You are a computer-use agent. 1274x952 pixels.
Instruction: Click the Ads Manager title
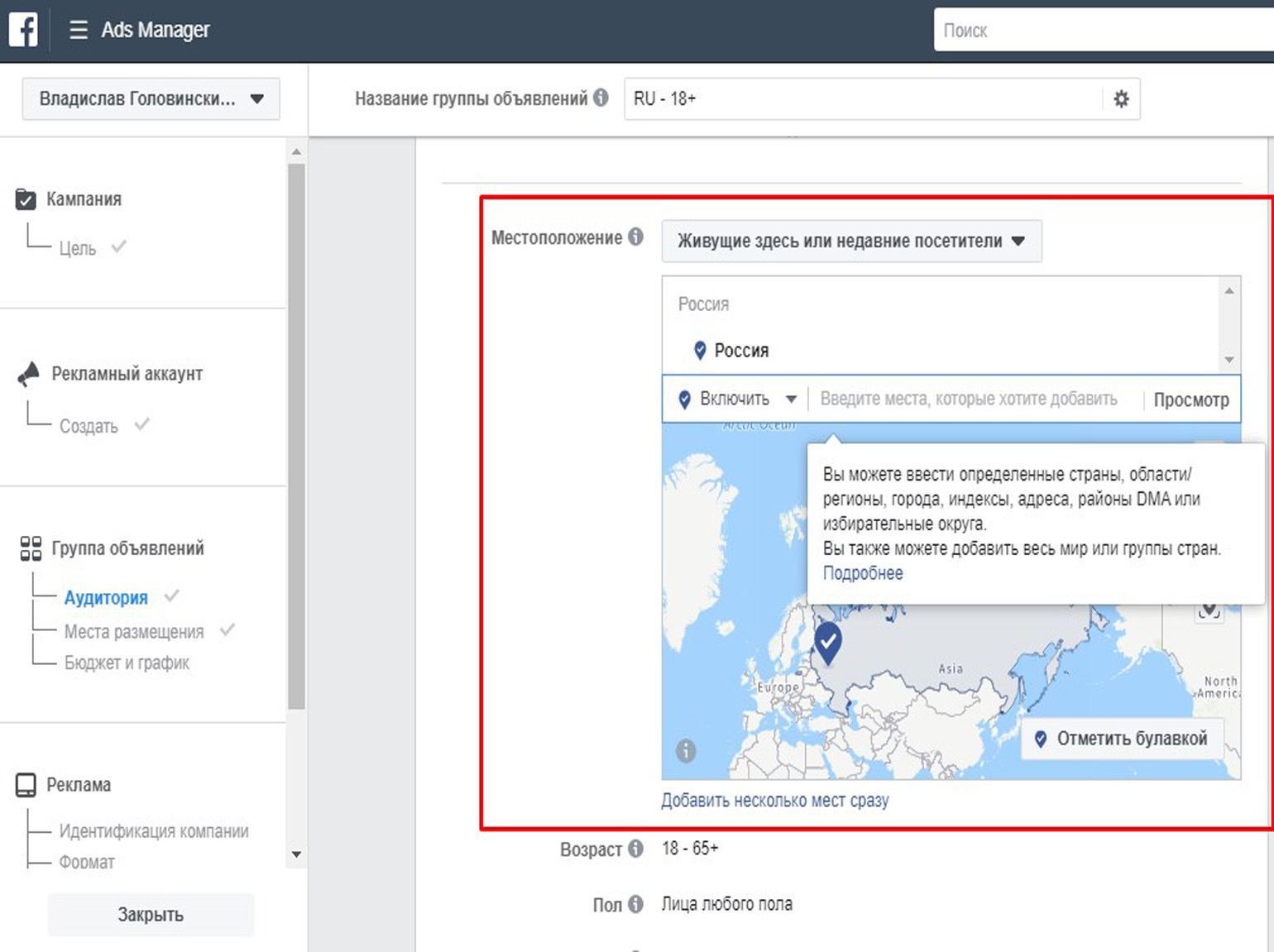(156, 31)
